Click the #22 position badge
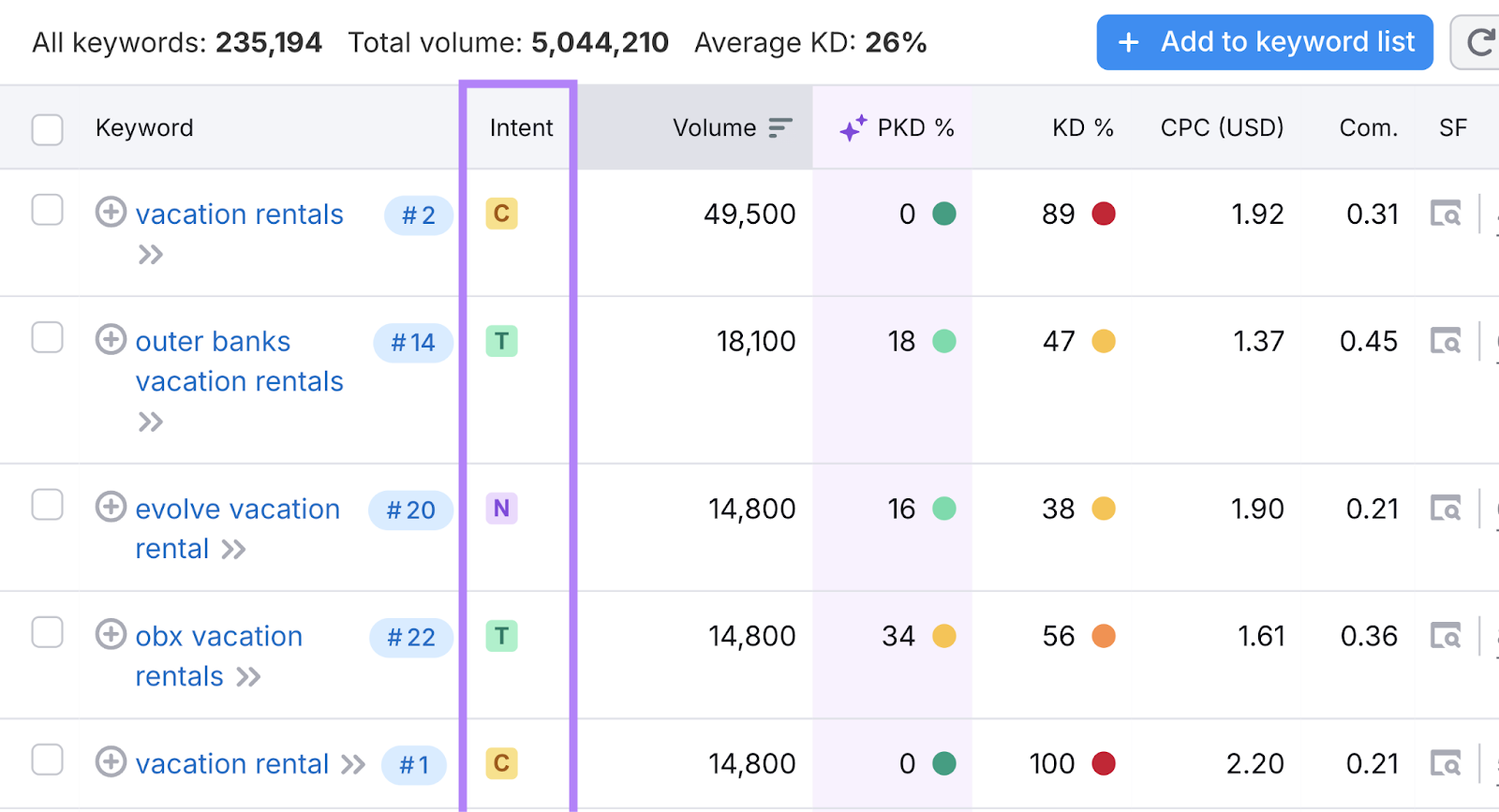 point(411,638)
